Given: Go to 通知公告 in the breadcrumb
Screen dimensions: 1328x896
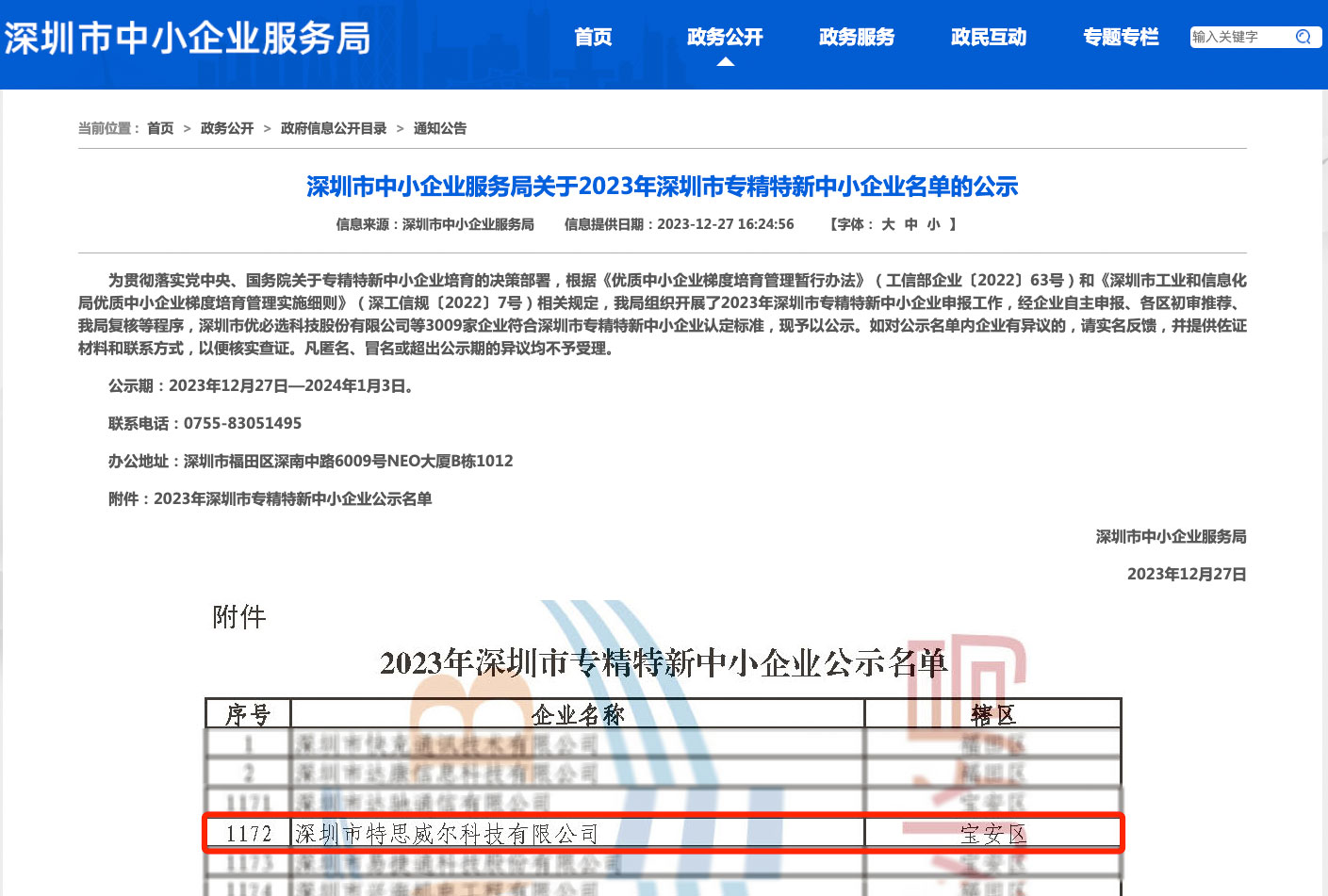Looking at the screenshot, I should click(440, 128).
